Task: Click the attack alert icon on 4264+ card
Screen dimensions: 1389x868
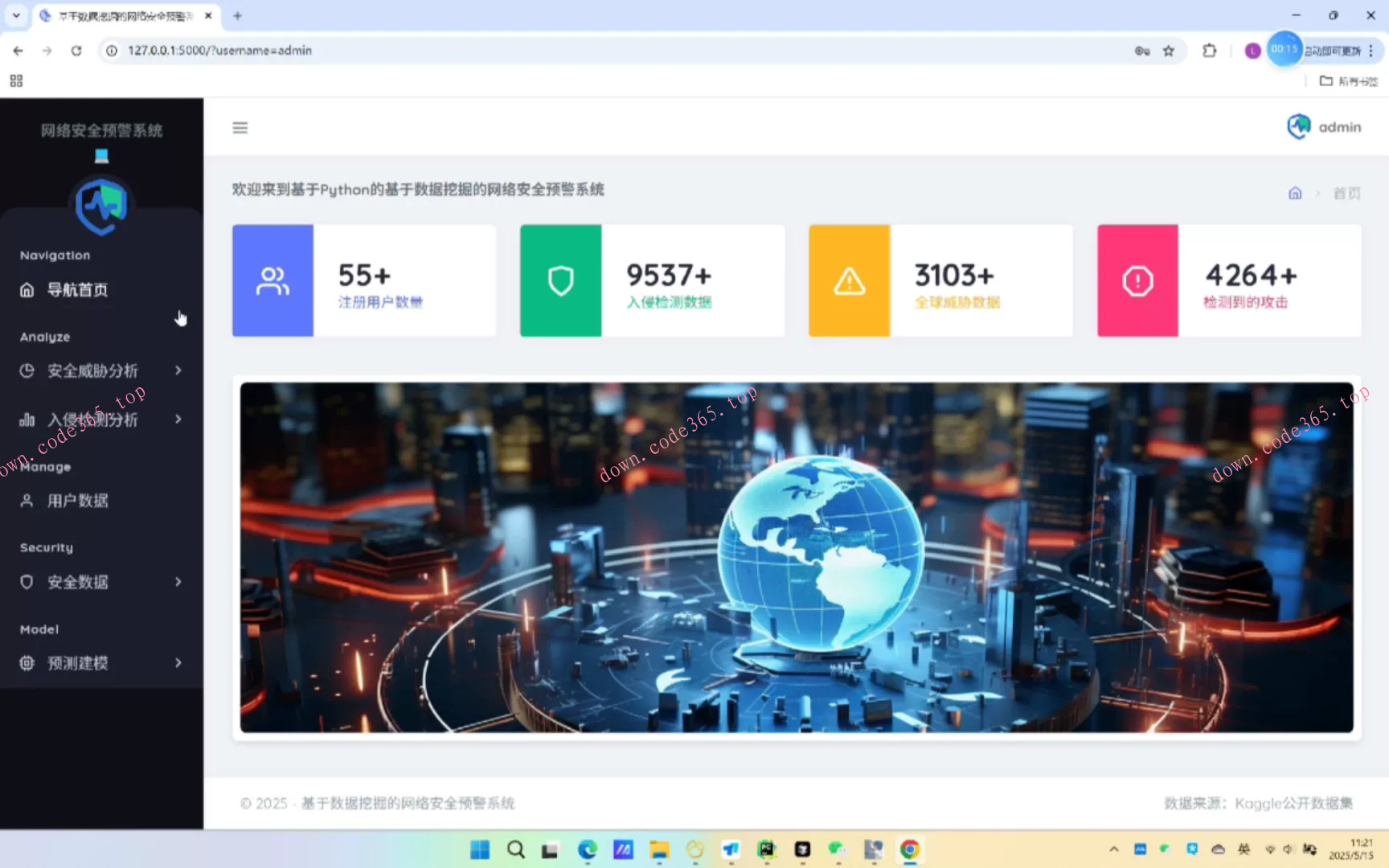Action: (x=1137, y=280)
